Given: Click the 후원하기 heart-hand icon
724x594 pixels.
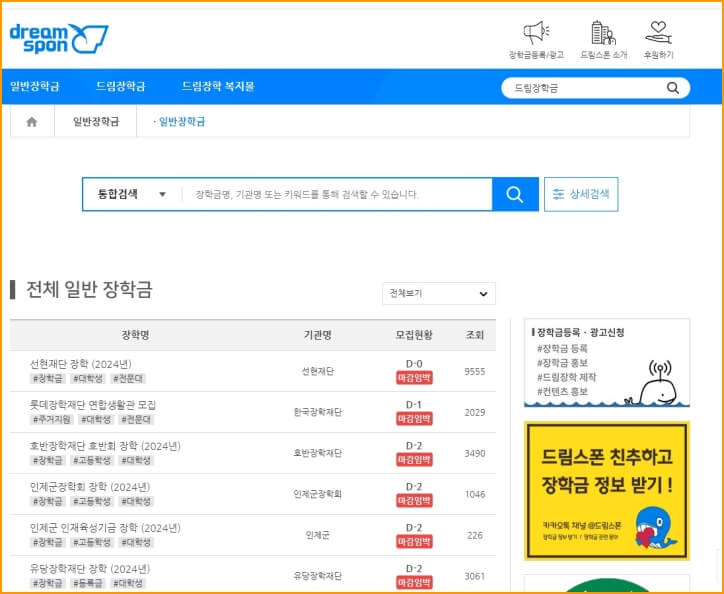Looking at the screenshot, I should 658,32.
